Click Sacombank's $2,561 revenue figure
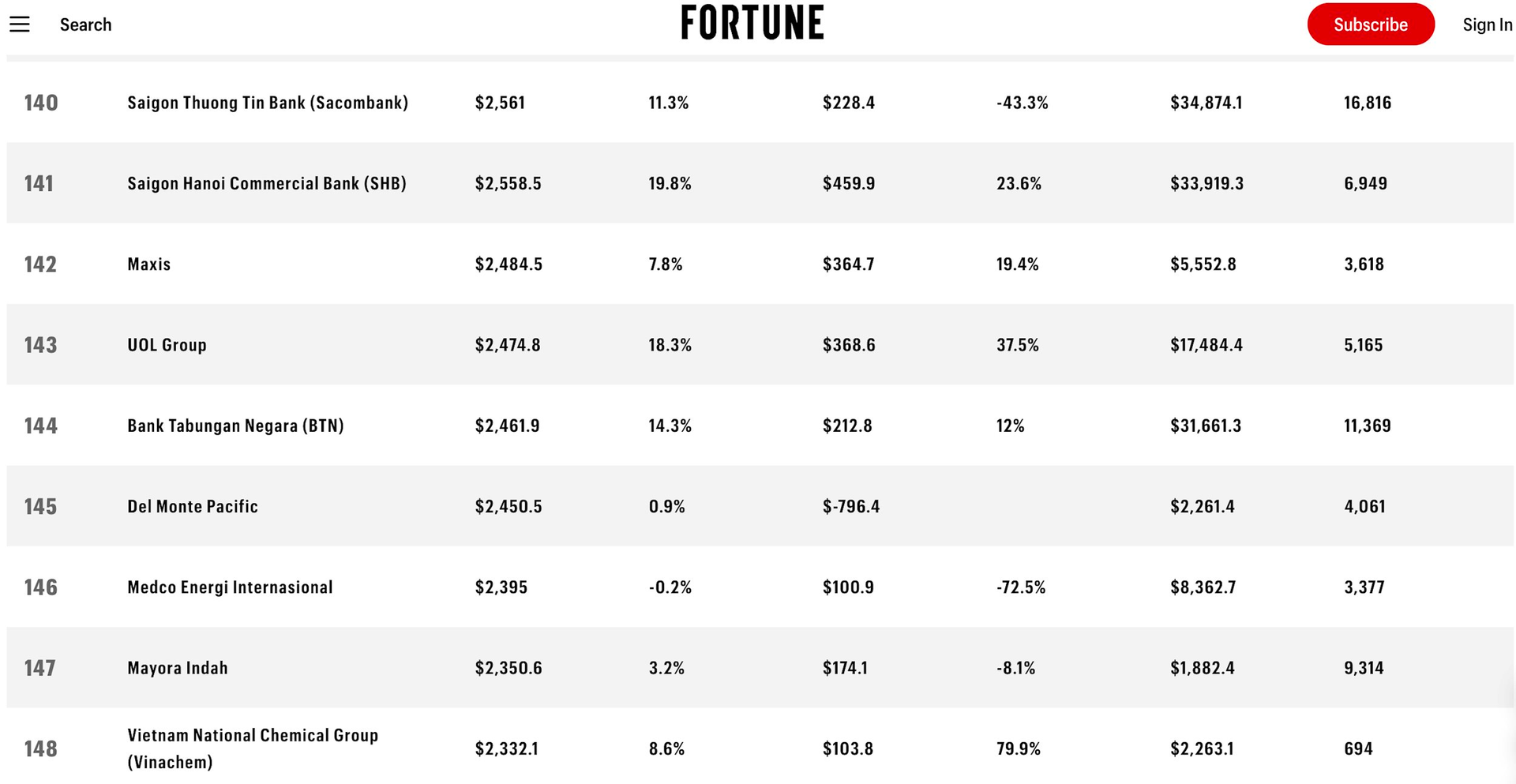The height and width of the screenshot is (784, 1516). tap(500, 103)
